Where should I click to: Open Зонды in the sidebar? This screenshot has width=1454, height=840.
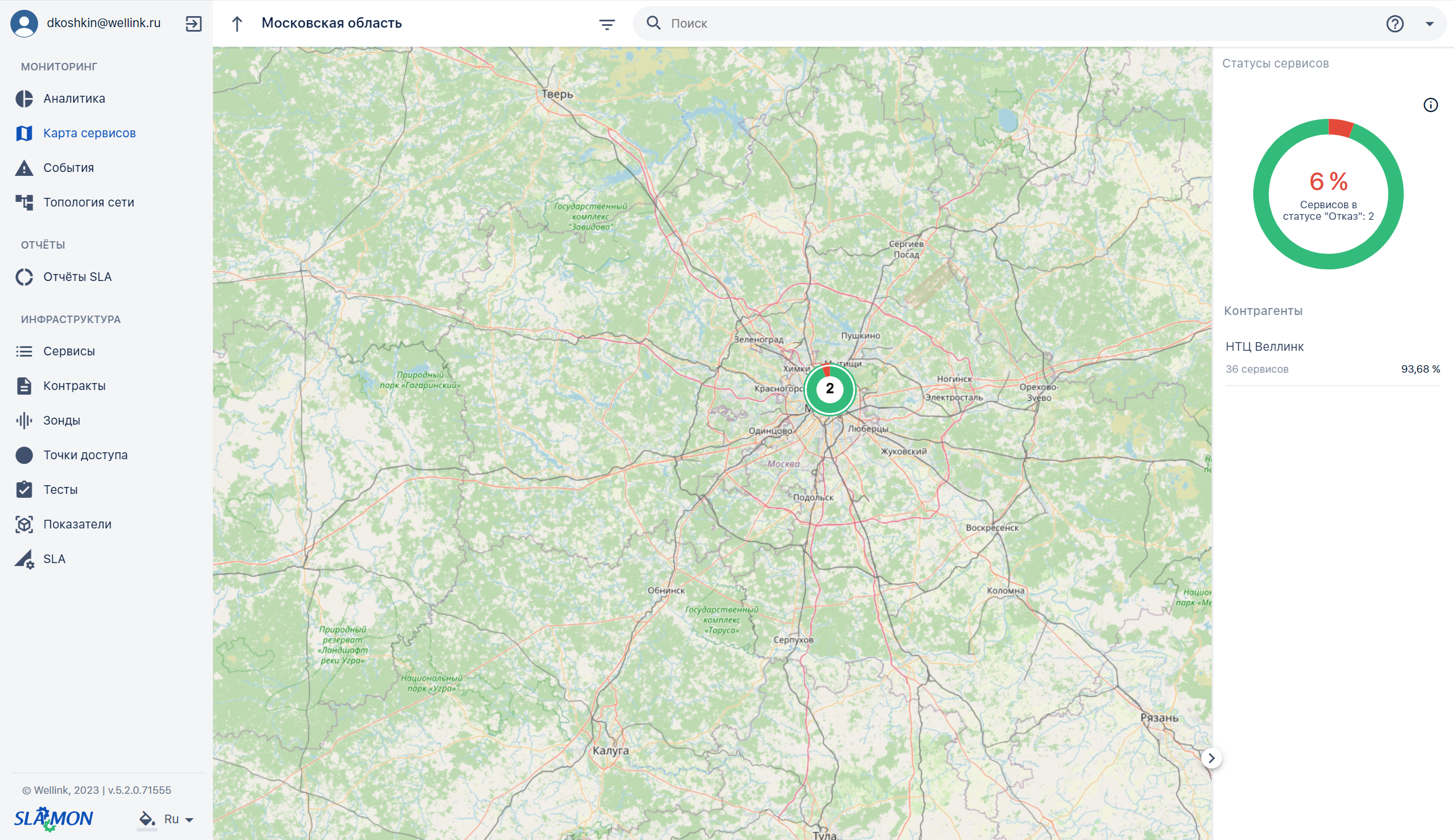(x=62, y=421)
